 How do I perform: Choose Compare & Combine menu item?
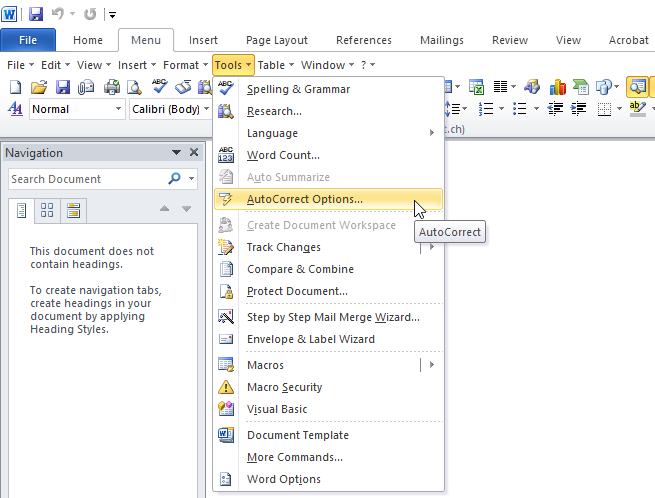(328, 269)
